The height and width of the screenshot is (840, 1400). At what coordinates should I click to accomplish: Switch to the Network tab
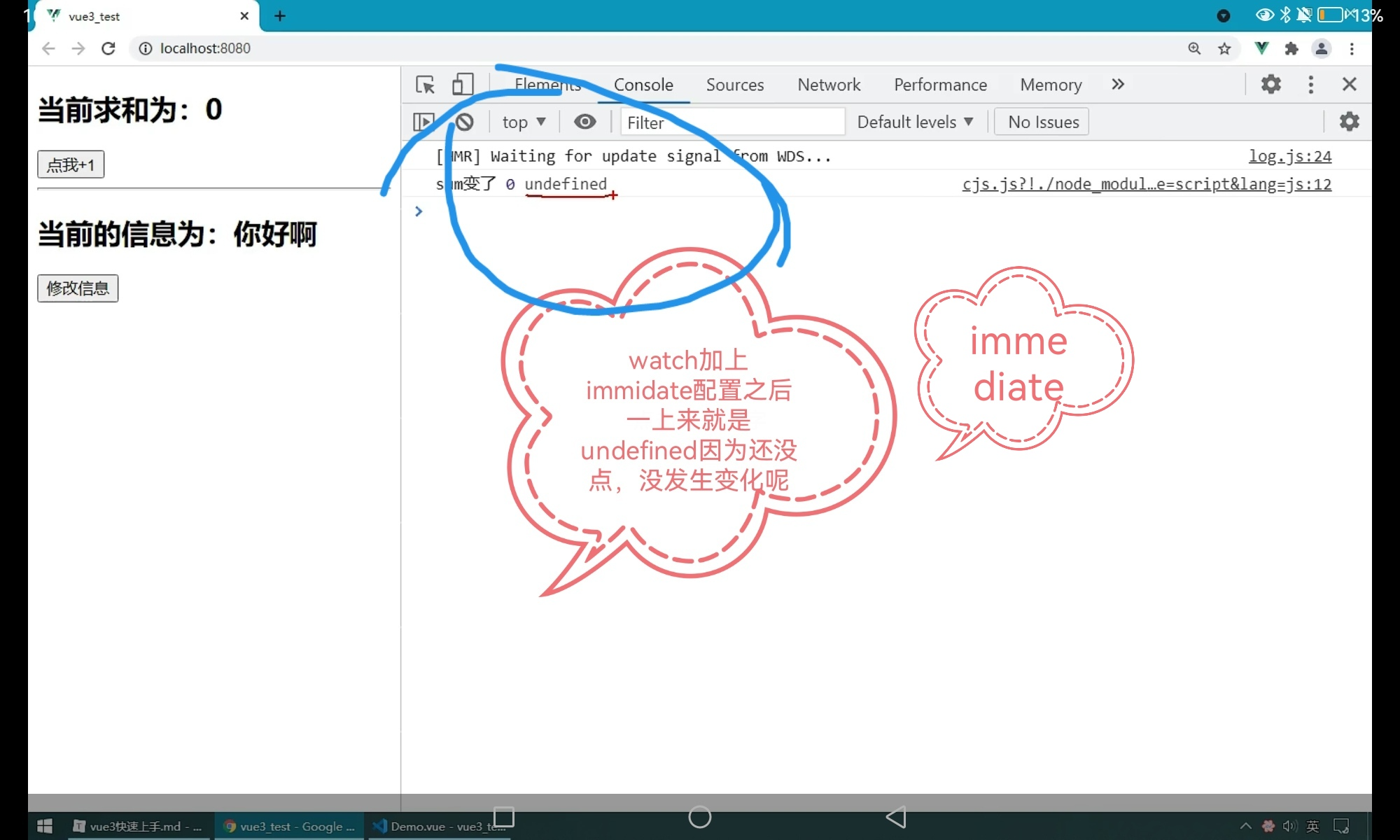829,85
